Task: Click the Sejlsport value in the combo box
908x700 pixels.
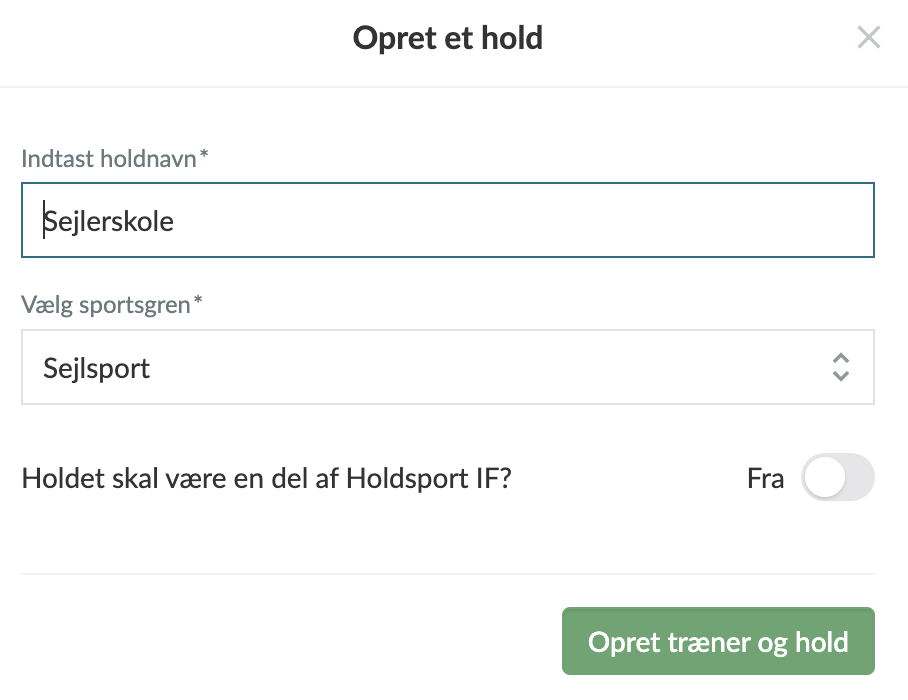Action: point(97,368)
